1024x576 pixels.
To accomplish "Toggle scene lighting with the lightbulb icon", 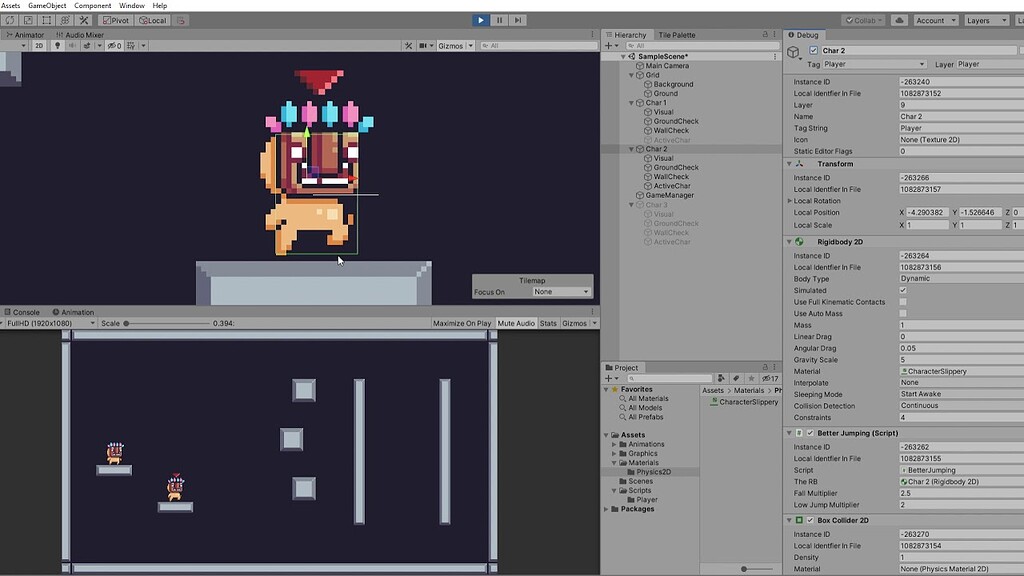I will pos(57,45).
